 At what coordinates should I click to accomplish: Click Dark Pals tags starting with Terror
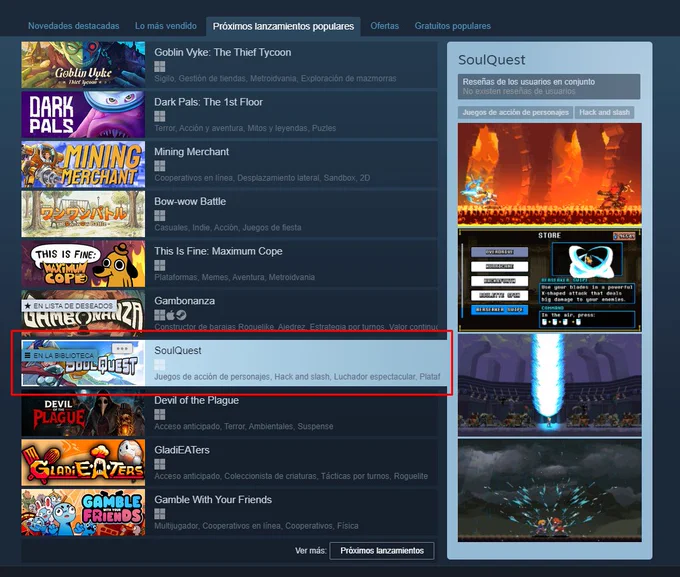coord(245,128)
